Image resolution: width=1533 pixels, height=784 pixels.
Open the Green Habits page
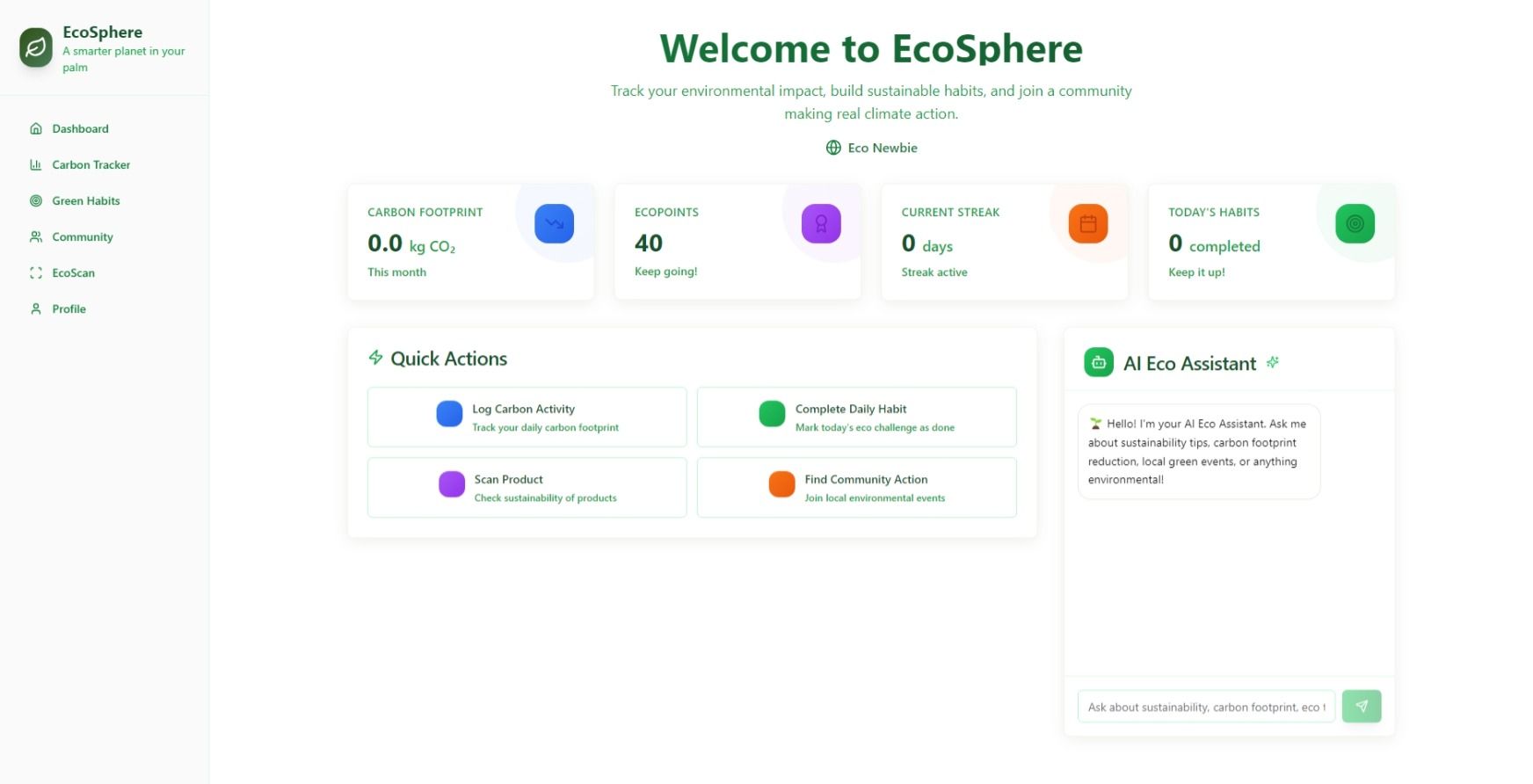(105, 200)
